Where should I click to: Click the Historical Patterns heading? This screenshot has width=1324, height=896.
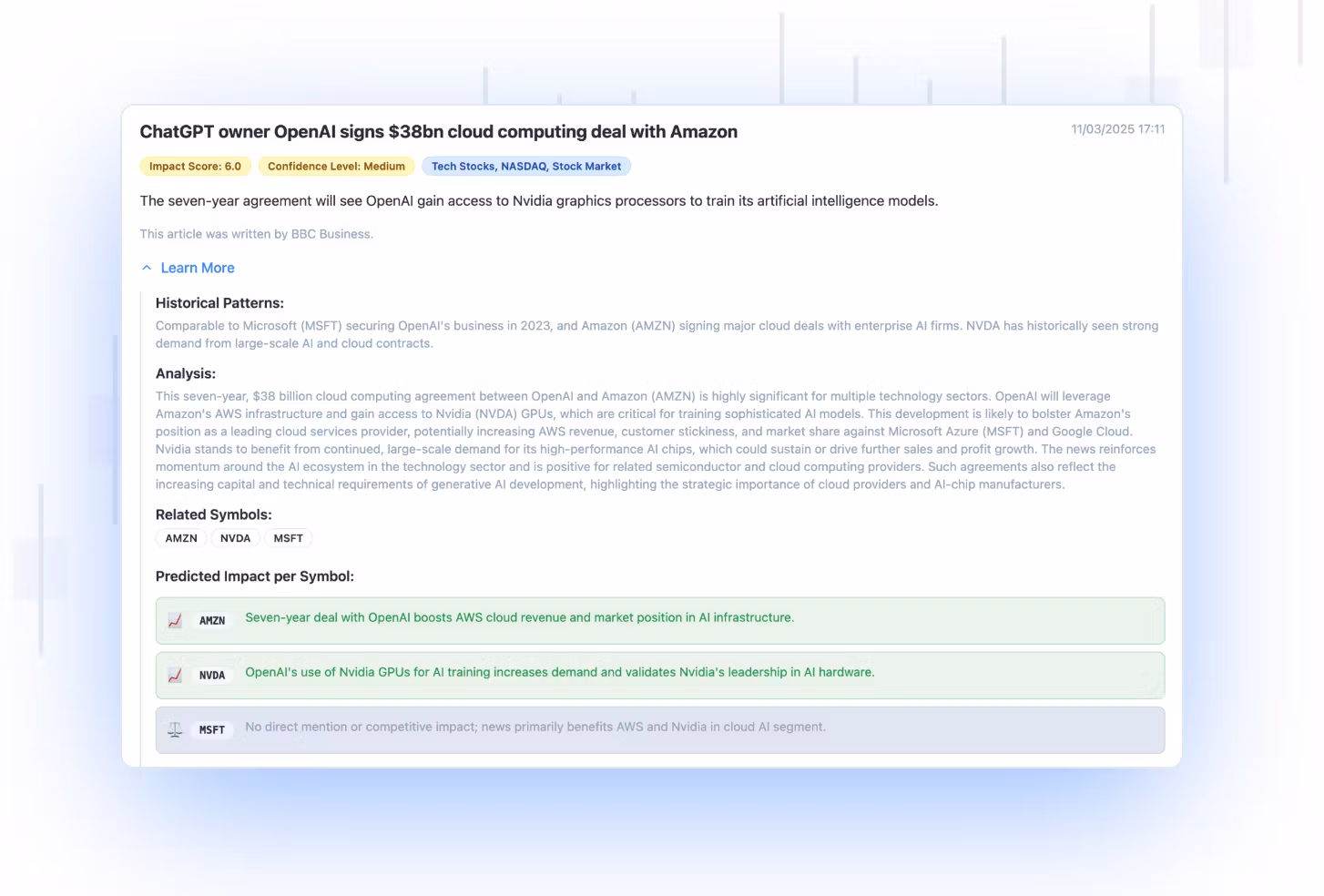(x=219, y=303)
